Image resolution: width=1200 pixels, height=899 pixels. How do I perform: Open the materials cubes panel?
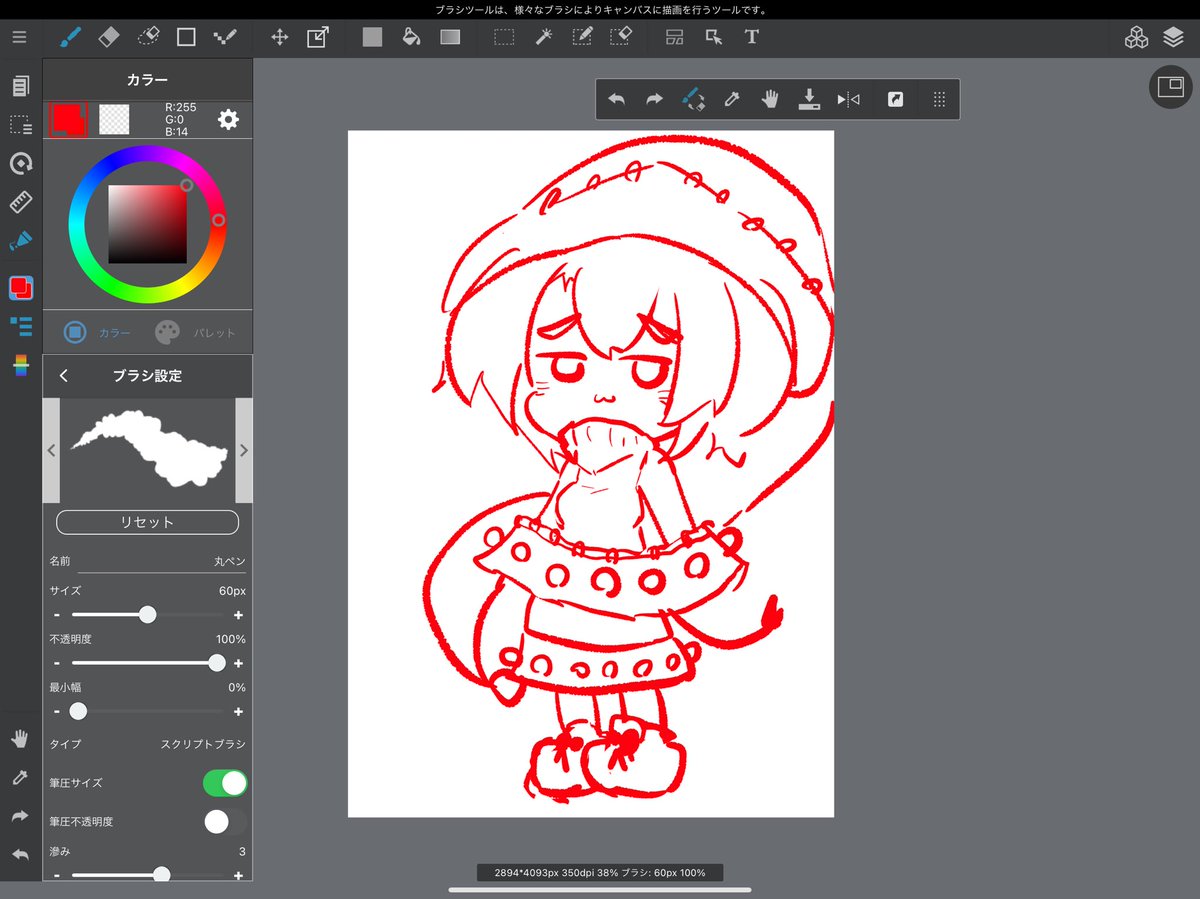click(1136, 38)
